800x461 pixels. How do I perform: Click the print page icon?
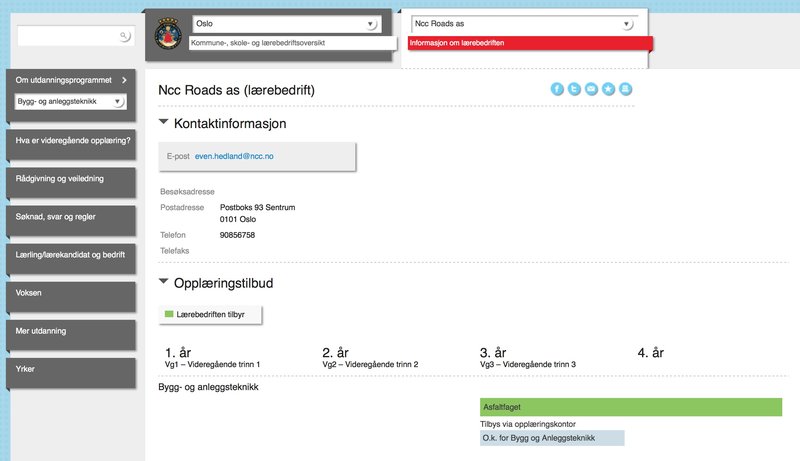(626, 89)
